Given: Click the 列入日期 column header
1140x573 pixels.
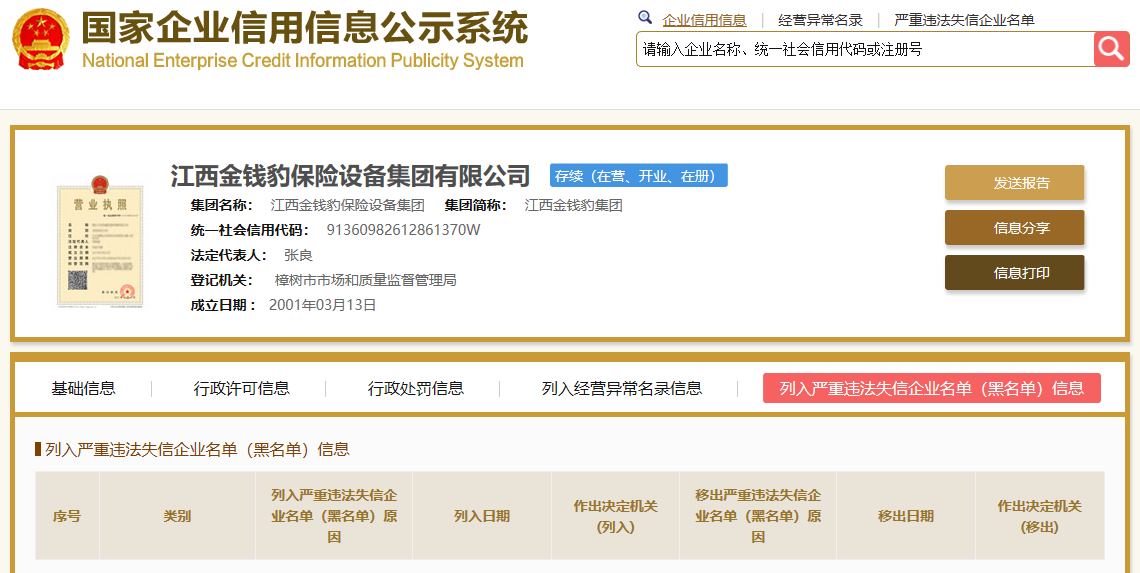Looking at the screenshot, I should (x=481, y=516).
